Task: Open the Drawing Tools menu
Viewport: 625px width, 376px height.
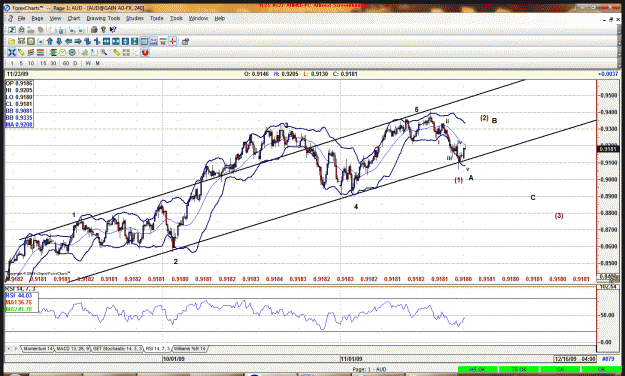Action: [x=103, y=18]
